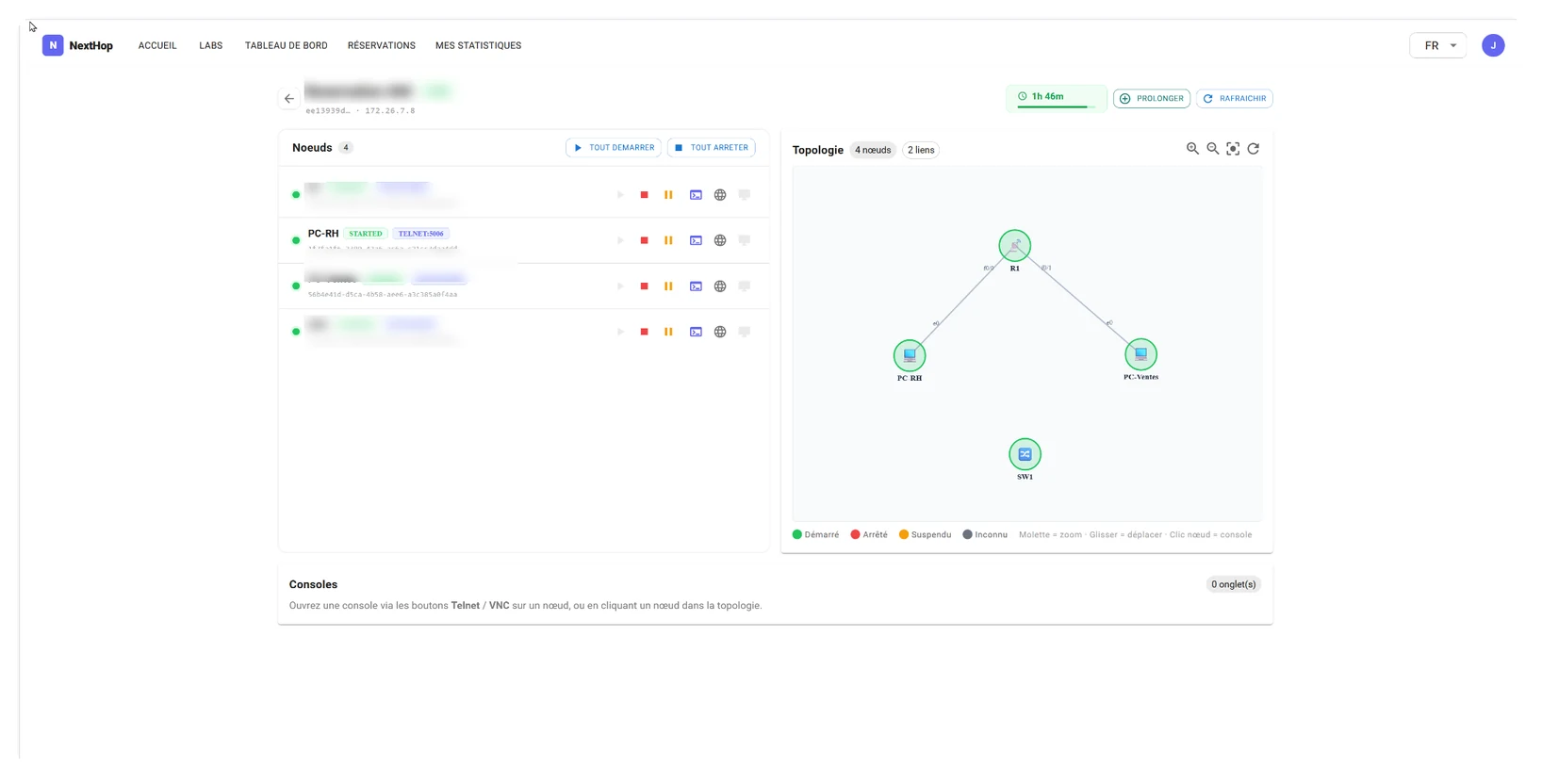
Task: Zoom out on the topology
Action: coord(1213,149)
